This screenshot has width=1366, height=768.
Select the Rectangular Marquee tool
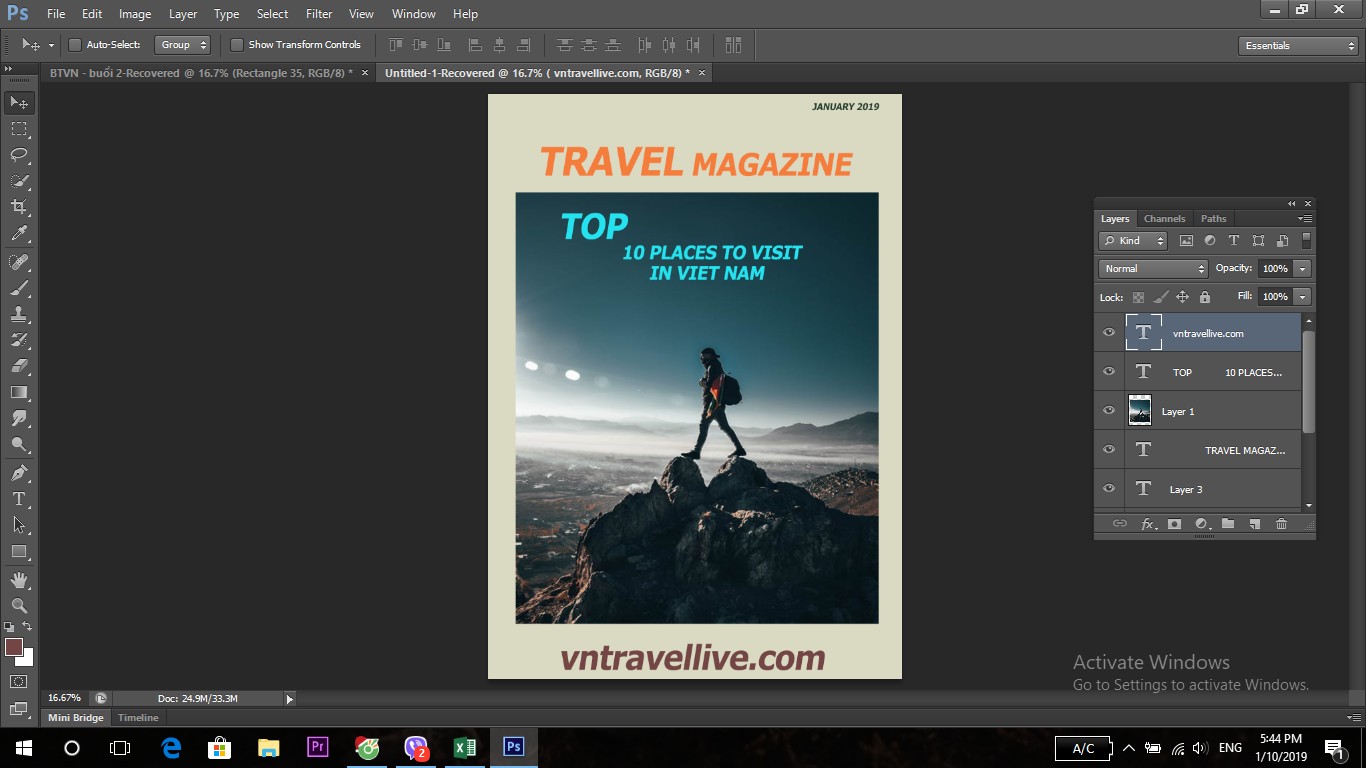point(19,129)
